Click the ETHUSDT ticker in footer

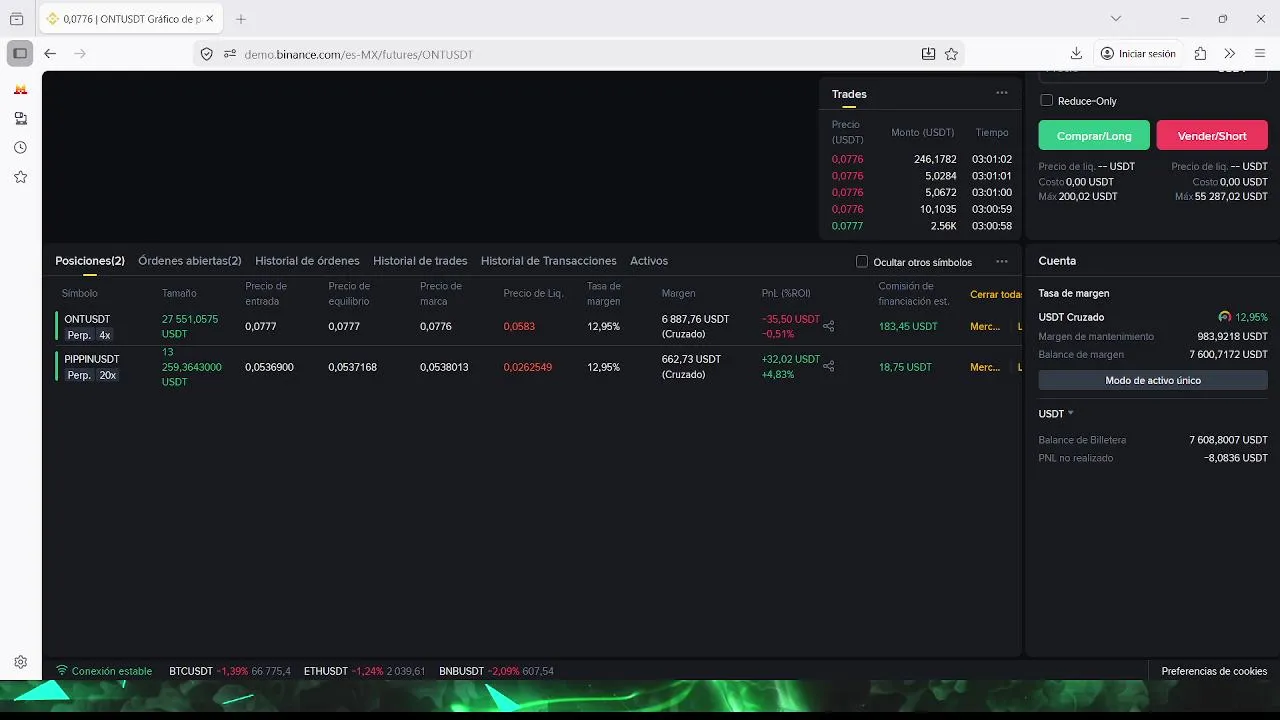tap(364, 671)
